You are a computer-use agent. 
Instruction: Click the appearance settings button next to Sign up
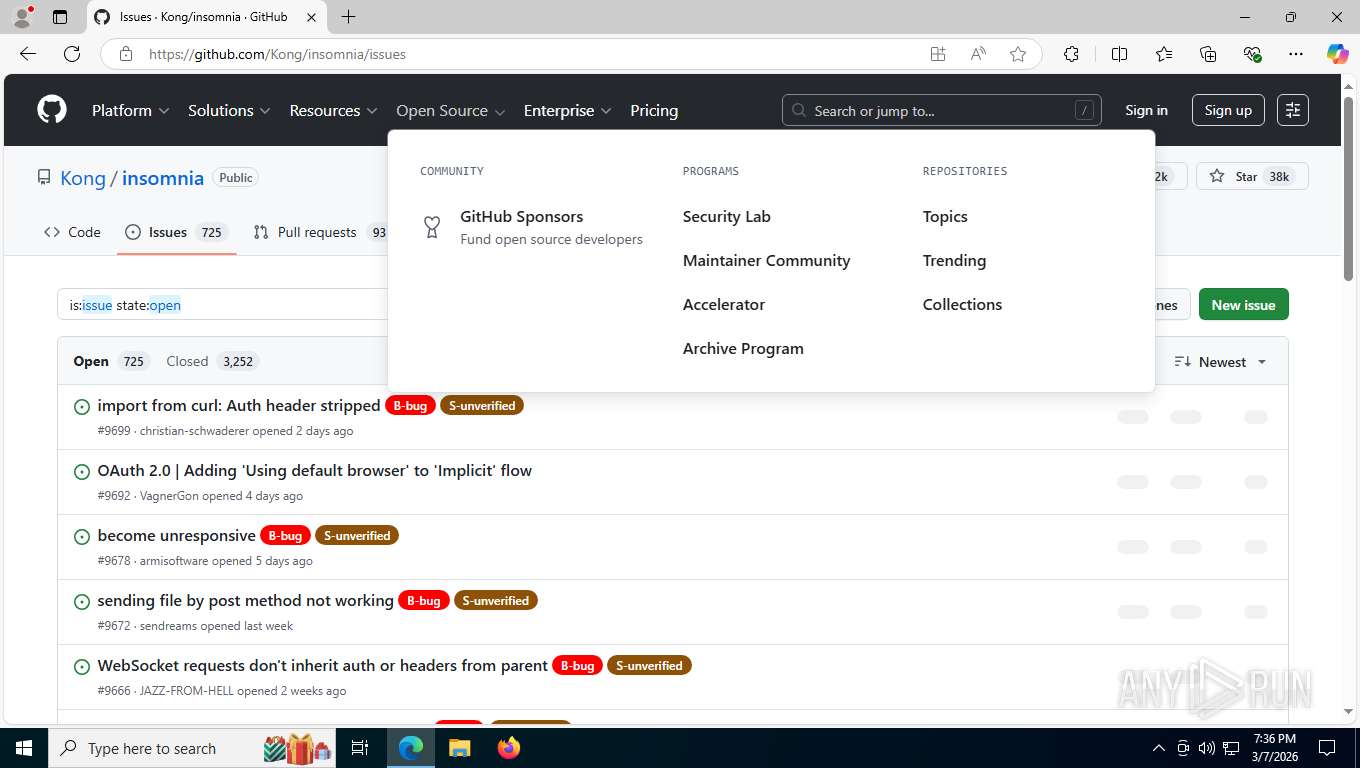(x=1293, y=110)
